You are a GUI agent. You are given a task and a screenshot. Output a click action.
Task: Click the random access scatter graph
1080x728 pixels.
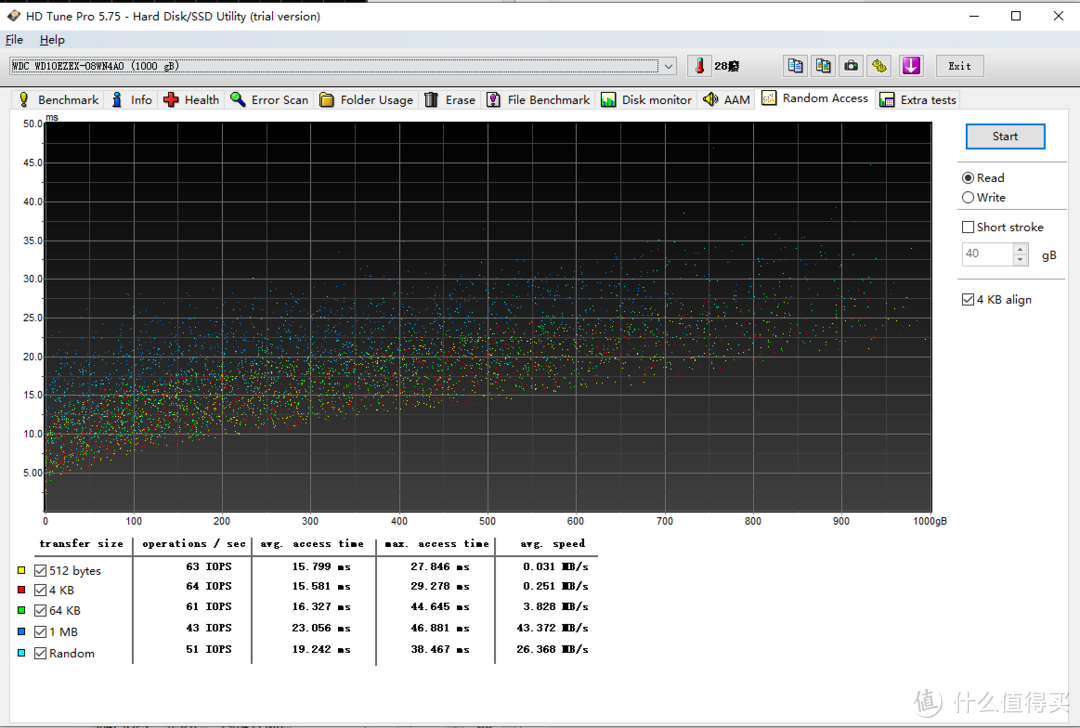tap(488, 317)
